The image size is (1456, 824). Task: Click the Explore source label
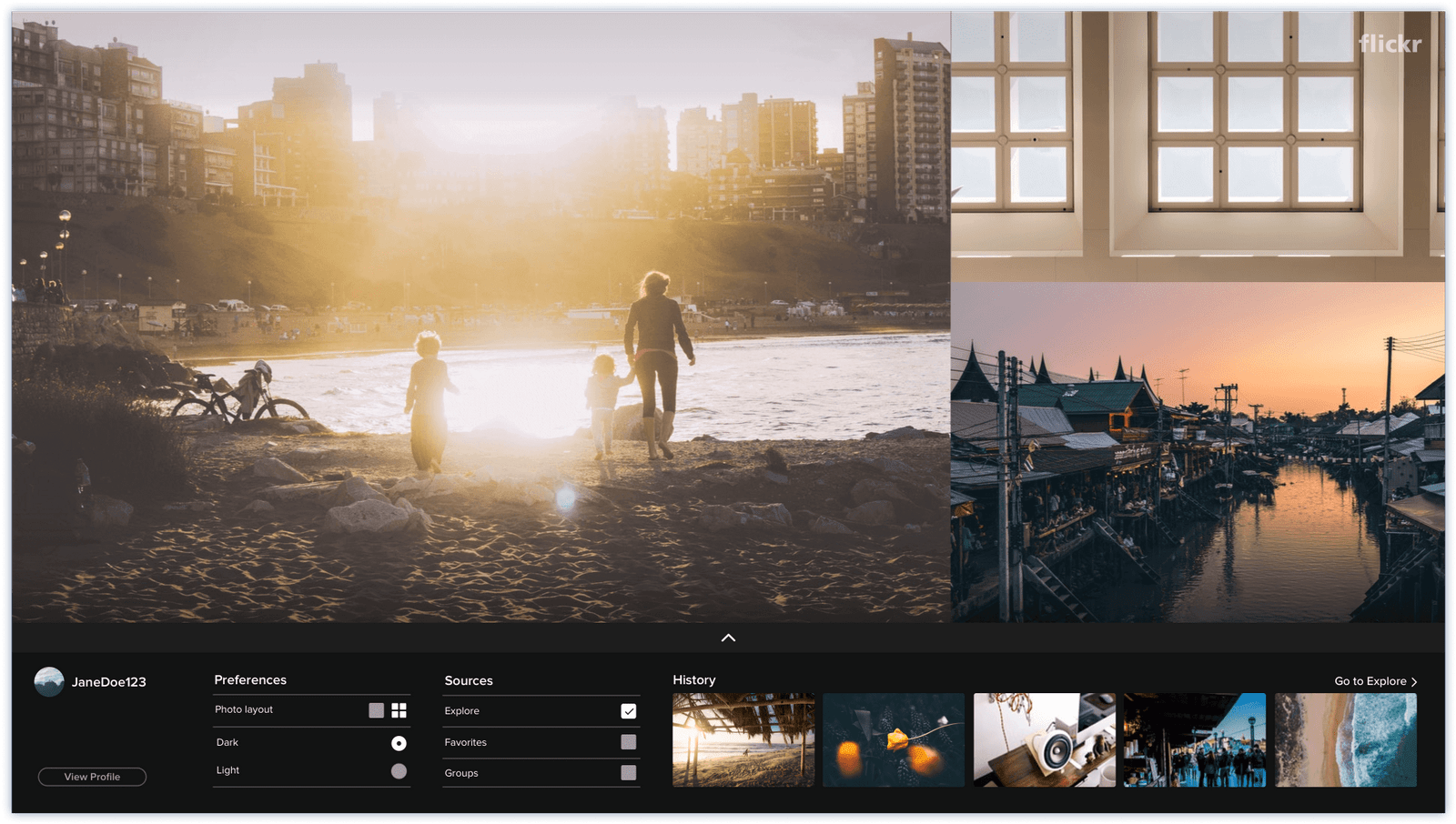pos(461,711)
